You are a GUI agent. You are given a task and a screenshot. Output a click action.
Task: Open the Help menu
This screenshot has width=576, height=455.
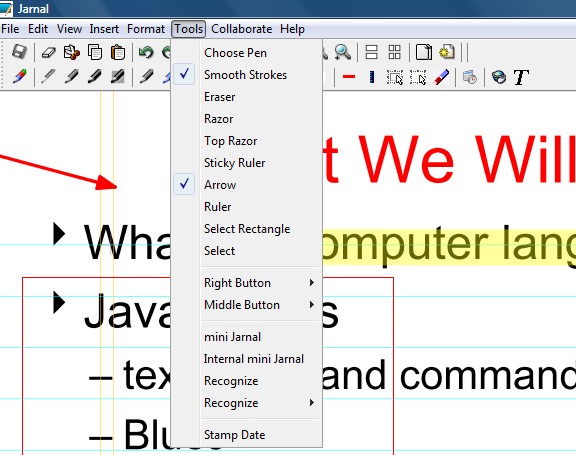292,29
